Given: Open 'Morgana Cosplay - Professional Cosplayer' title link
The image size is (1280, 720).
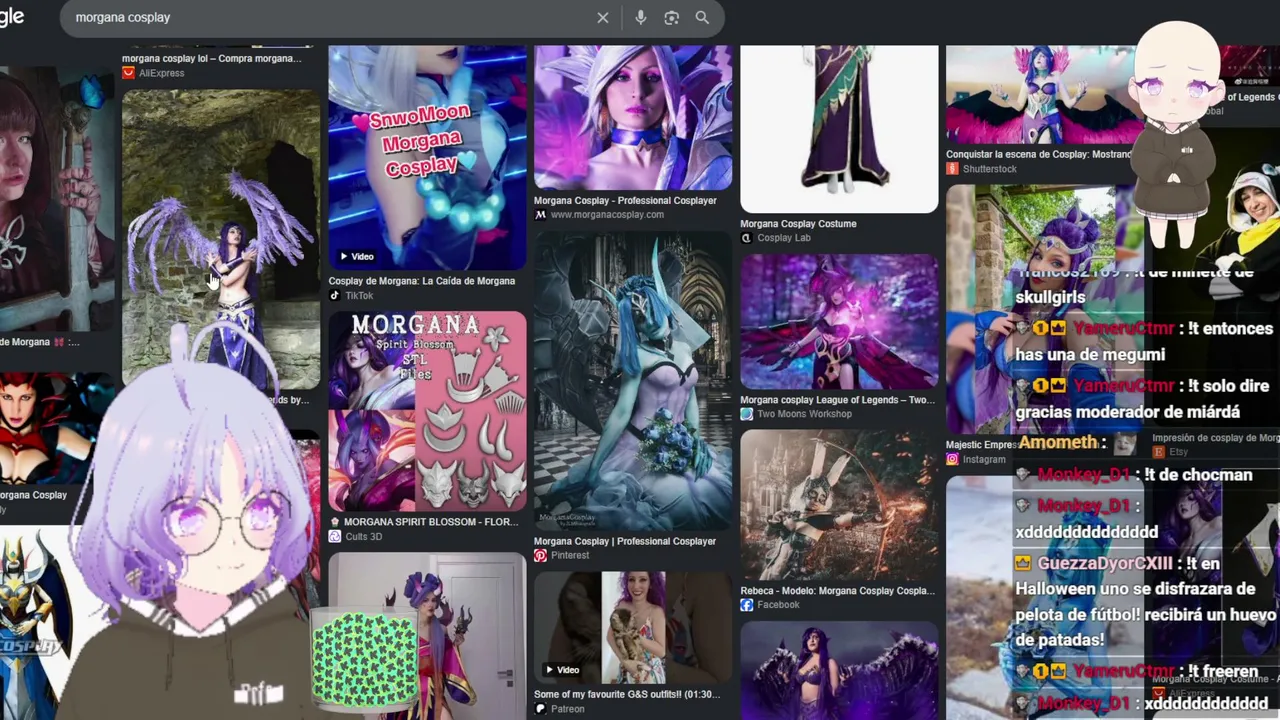Looking at the screenshot, I should click(x=625, y=201).
